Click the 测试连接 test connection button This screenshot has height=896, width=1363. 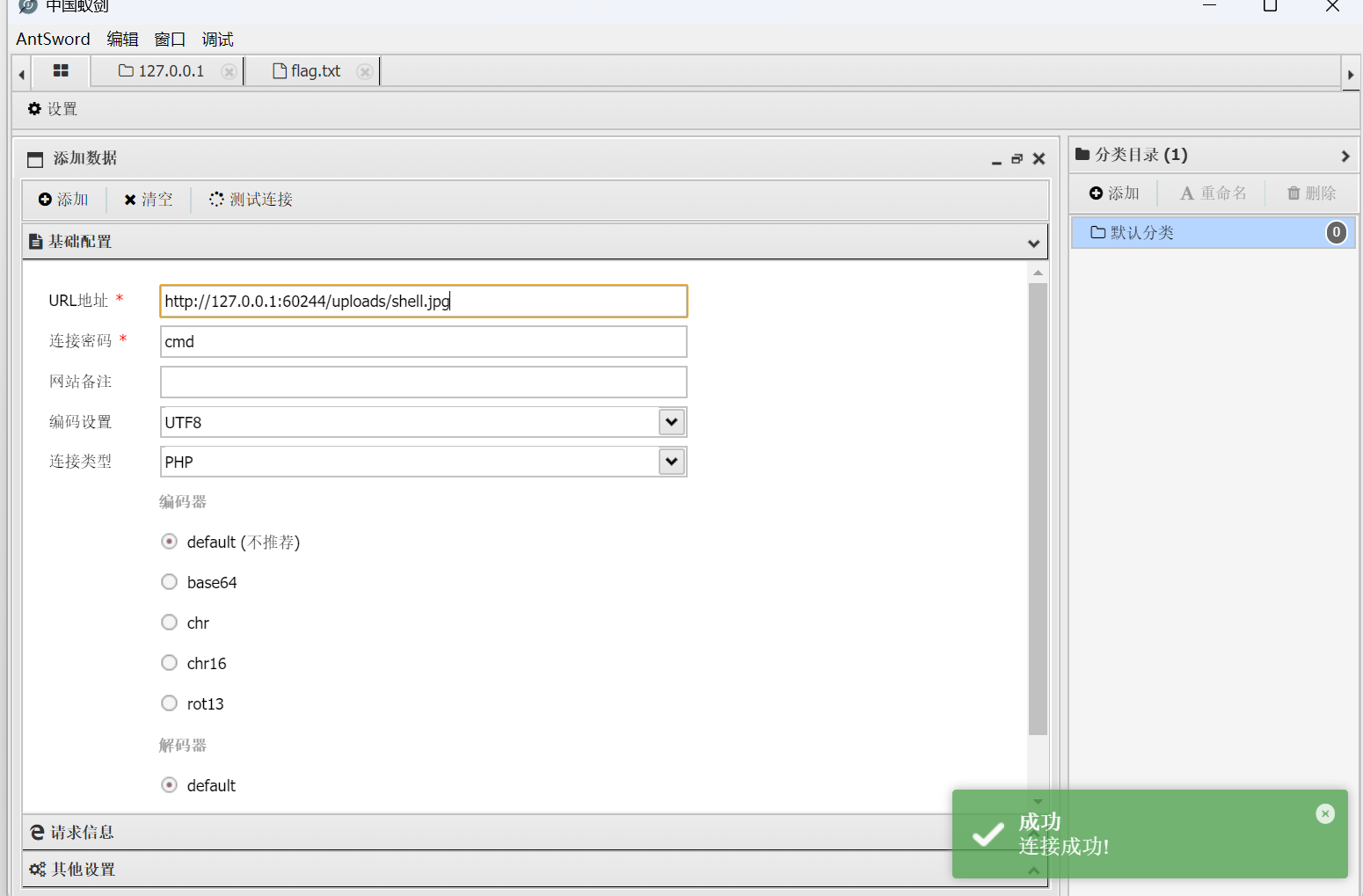click(251, 200)
